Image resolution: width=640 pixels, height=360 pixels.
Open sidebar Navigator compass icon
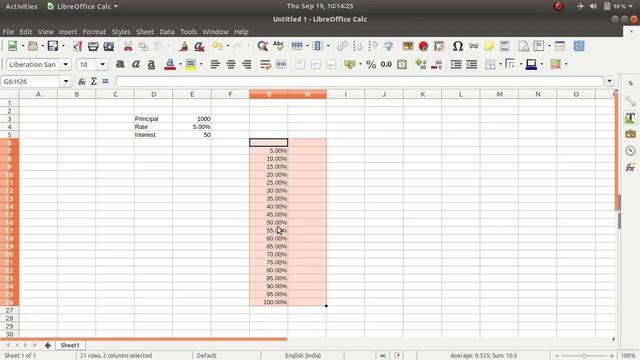pyautogui.click(x=630, y=151)
